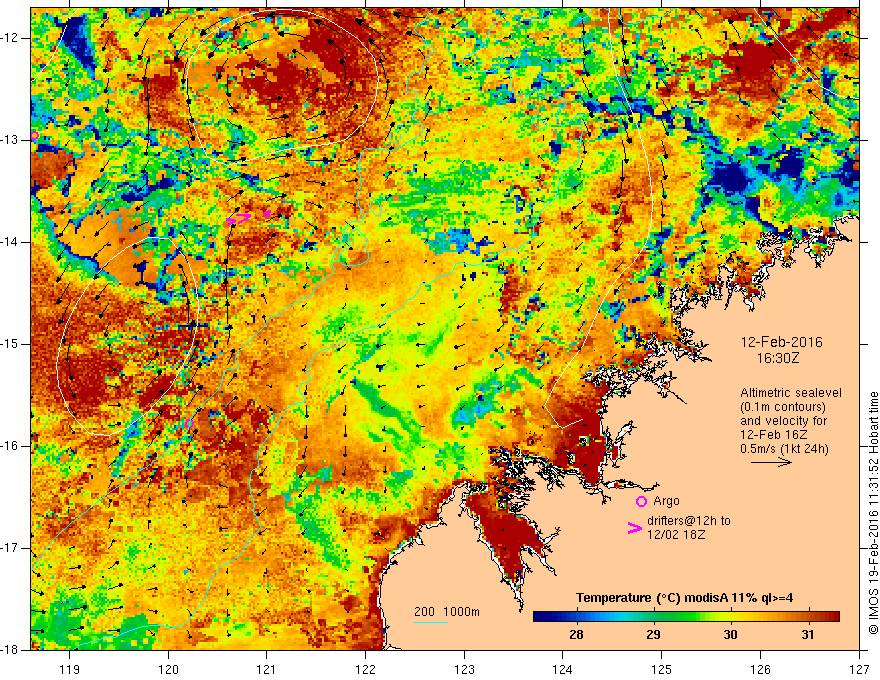Pick the dark red end of temperature colorbar
The width and height of the screenshot is (880, 680).
point(833,617)
